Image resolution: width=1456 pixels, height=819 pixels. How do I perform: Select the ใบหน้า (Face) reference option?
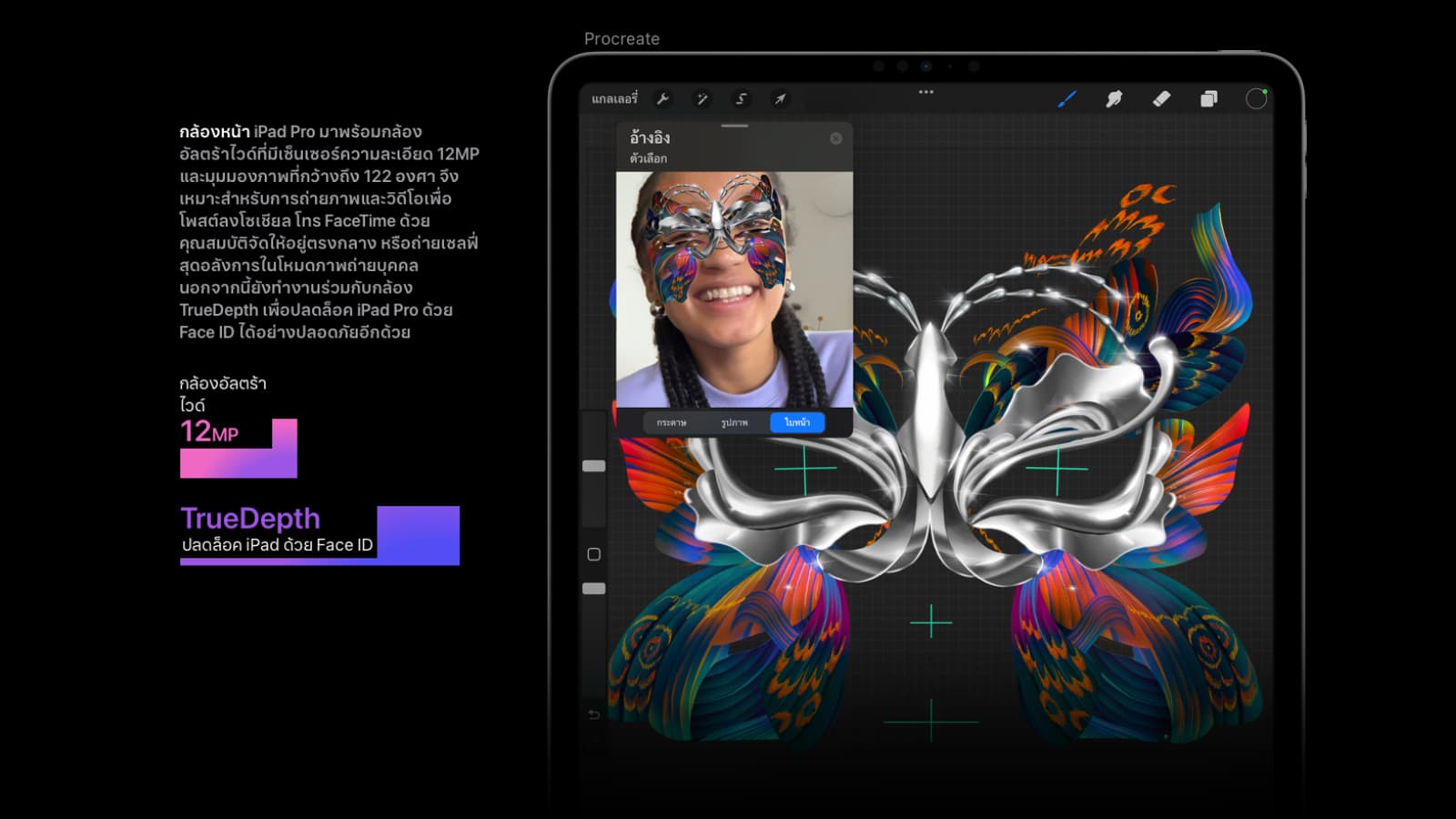(797, 422)
